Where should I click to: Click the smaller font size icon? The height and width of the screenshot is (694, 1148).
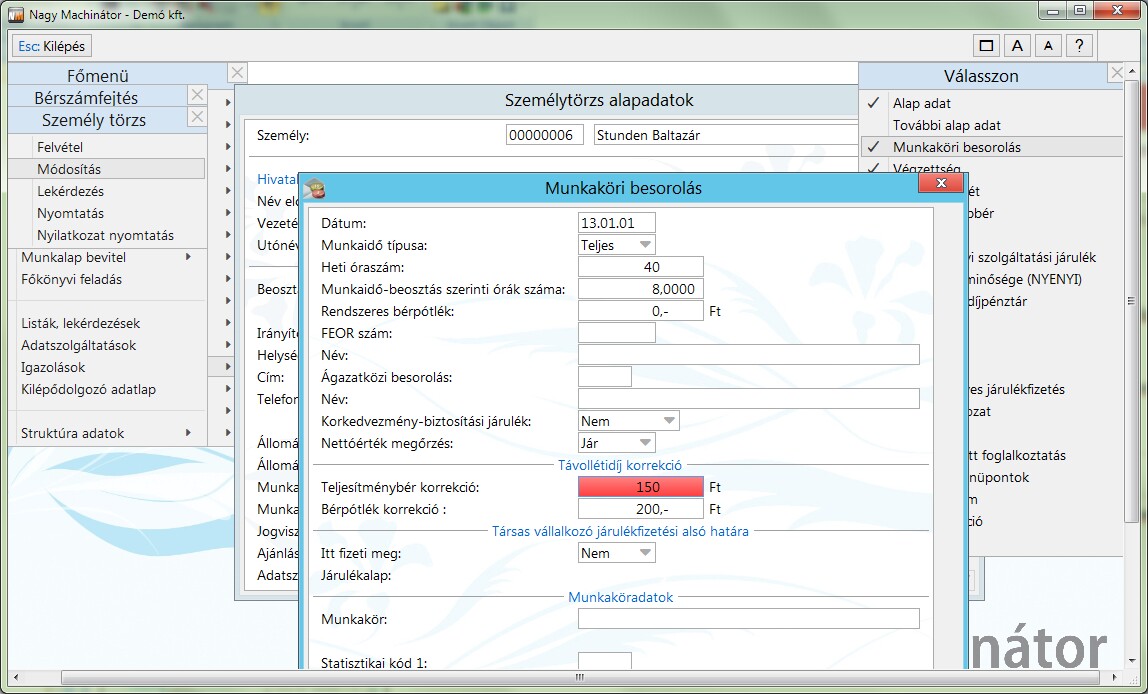point(1047,46)
